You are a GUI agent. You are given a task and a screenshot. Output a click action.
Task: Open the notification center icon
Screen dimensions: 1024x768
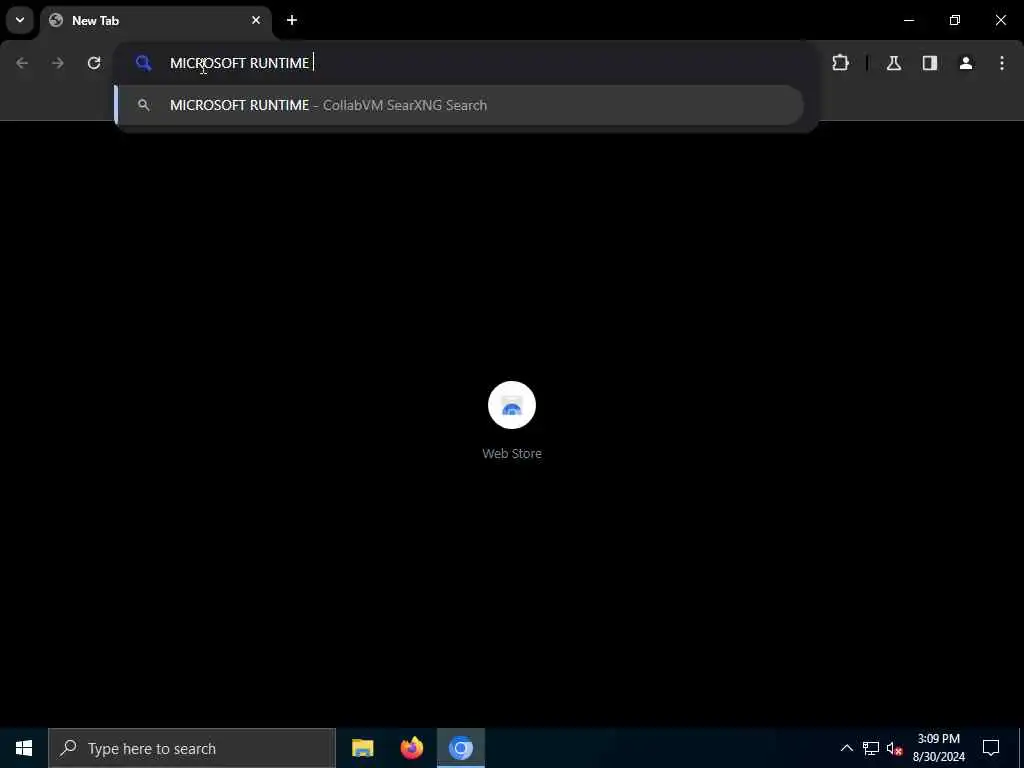coord(991,748)
